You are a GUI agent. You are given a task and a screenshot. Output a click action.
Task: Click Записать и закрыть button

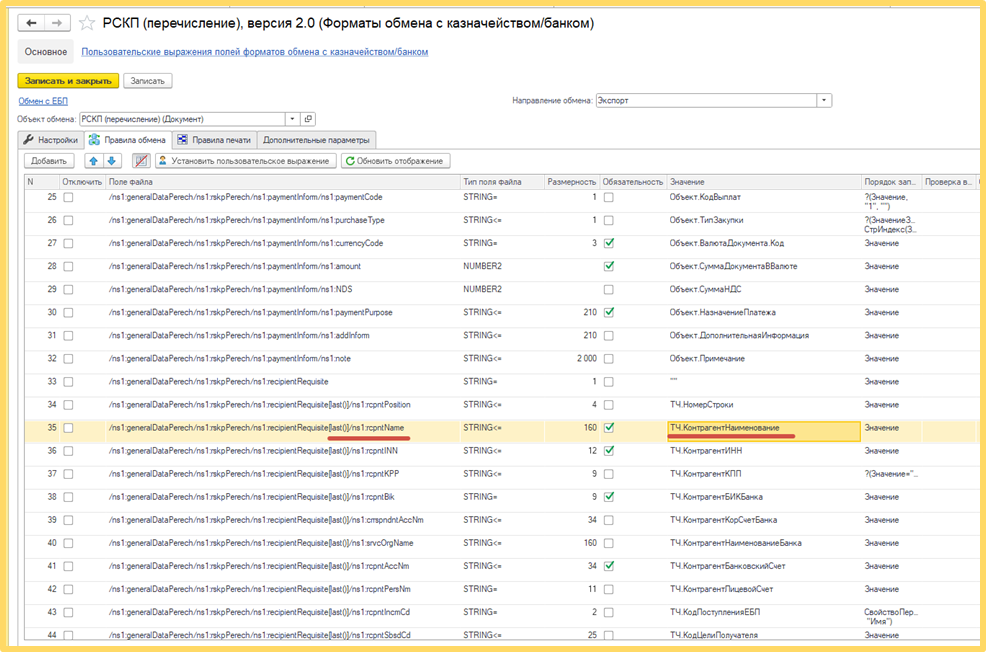pos(68,81)
